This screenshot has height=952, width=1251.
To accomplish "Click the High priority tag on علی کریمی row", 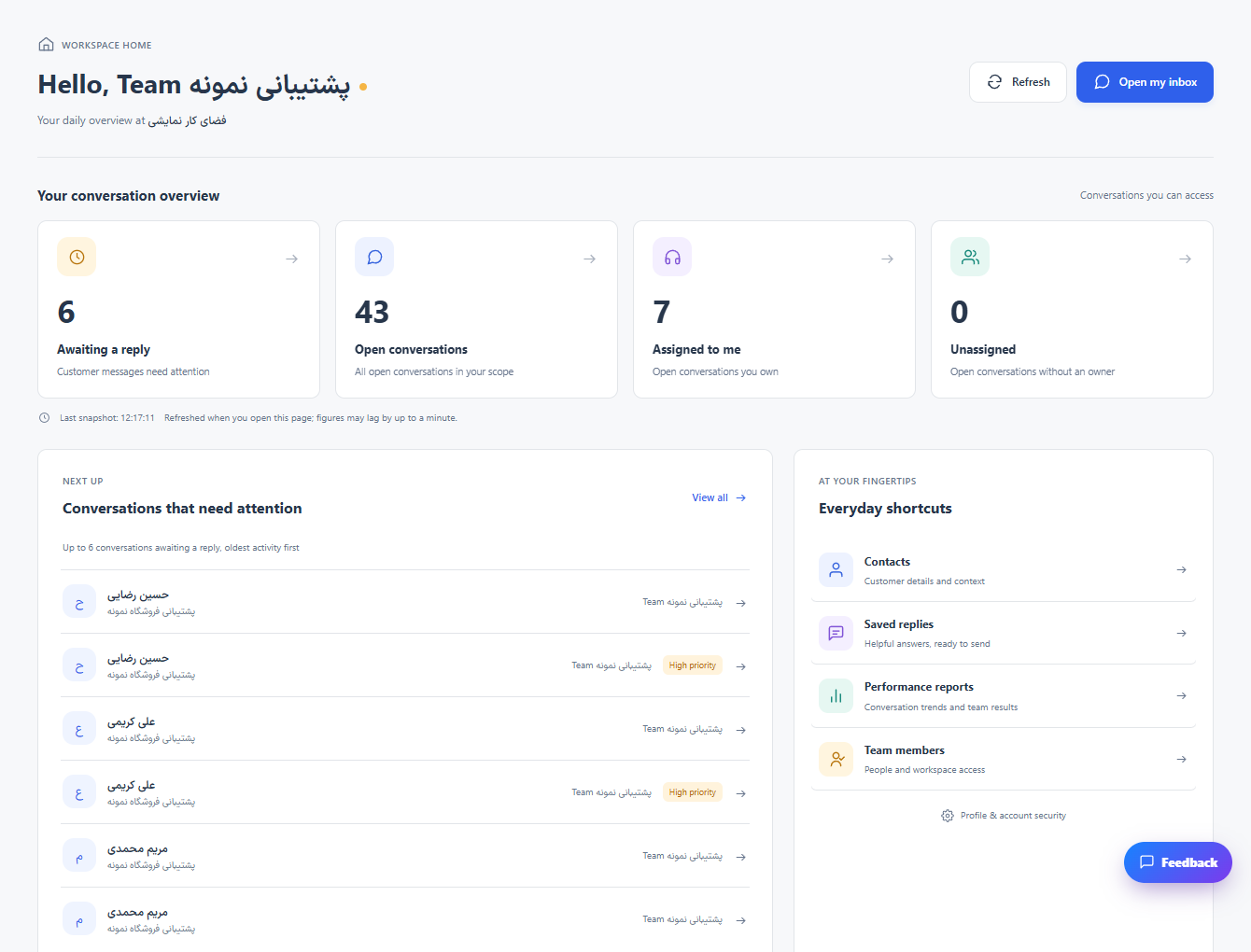I will point(693,792).
